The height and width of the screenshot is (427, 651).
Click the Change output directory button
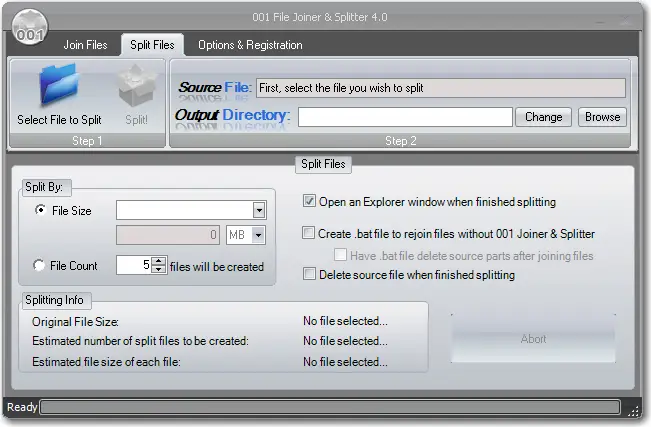543,117
